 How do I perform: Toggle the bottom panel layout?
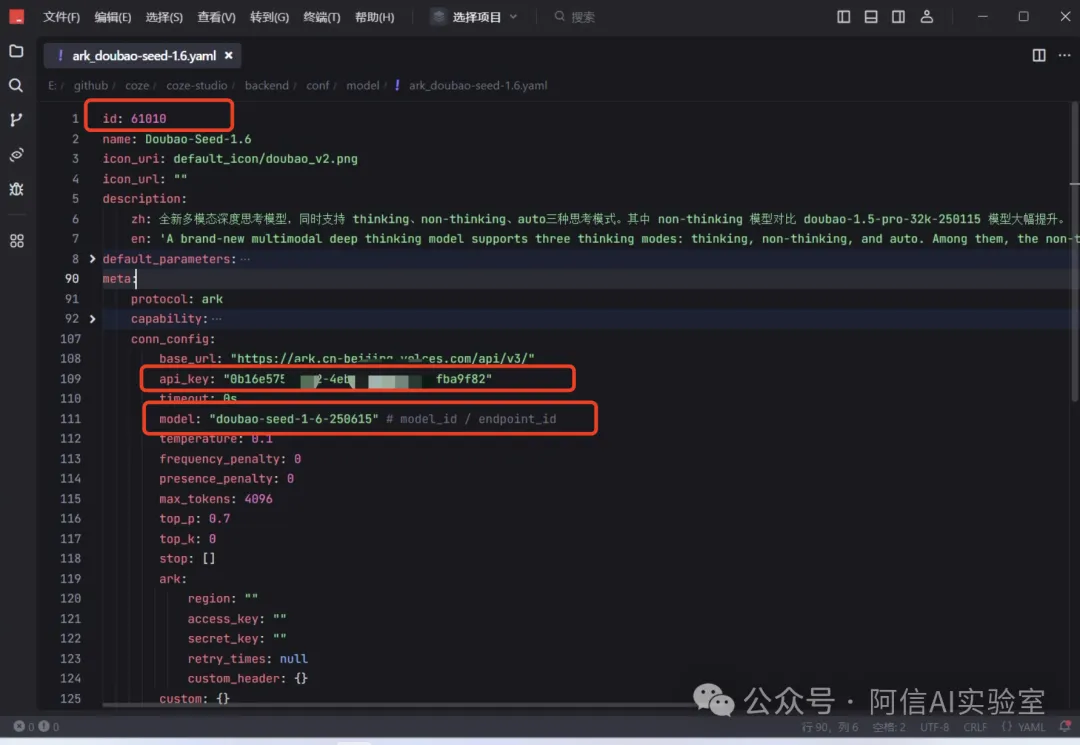871,17
